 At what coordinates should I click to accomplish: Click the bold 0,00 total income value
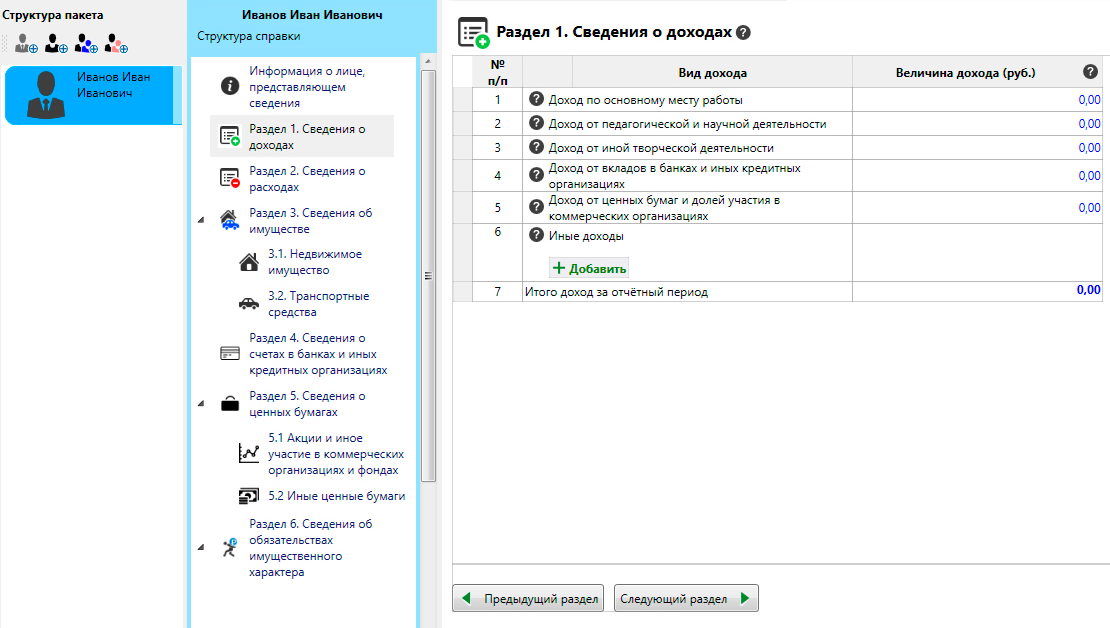pos(1088,290)
